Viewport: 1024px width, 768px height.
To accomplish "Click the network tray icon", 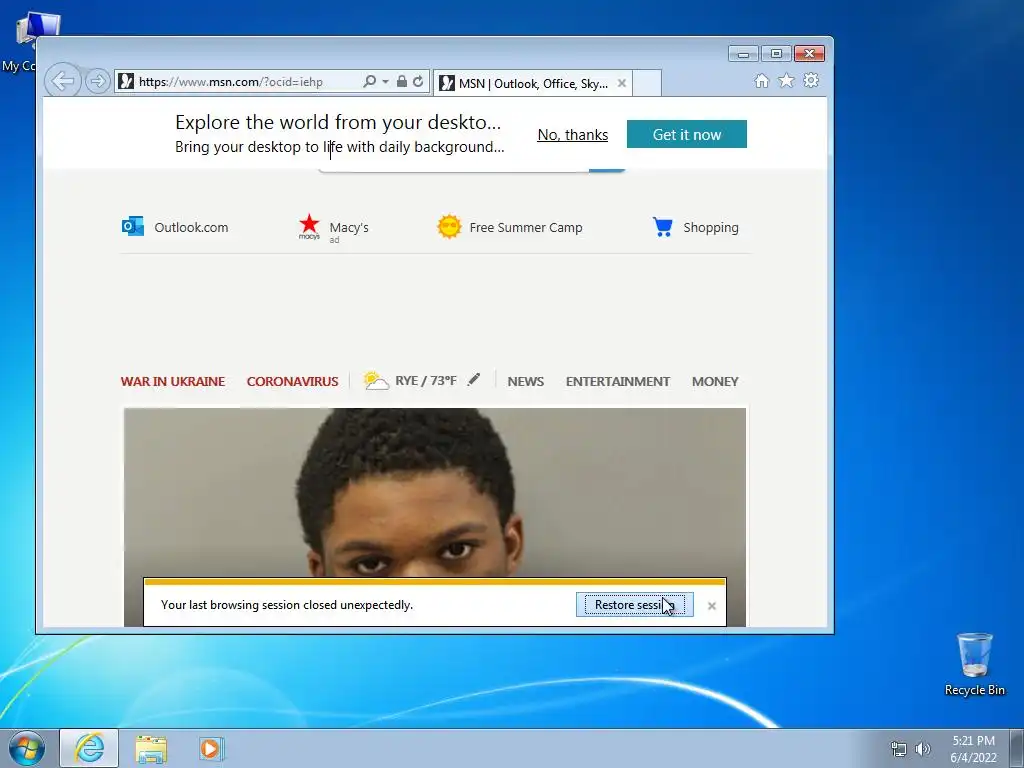I will pos(899,749).
